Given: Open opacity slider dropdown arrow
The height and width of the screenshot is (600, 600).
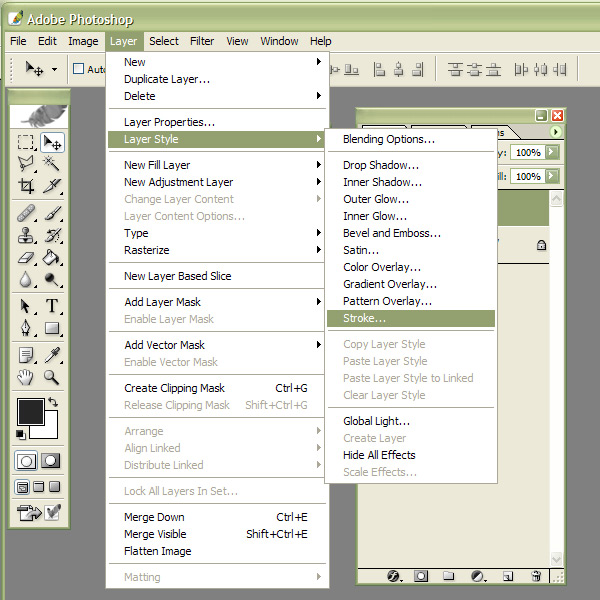Looking at the screenshot, I should point(552,152).
